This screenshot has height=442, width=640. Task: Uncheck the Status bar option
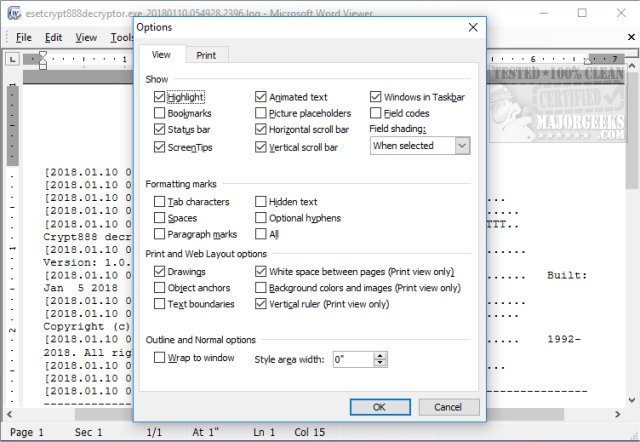(159, 129)
